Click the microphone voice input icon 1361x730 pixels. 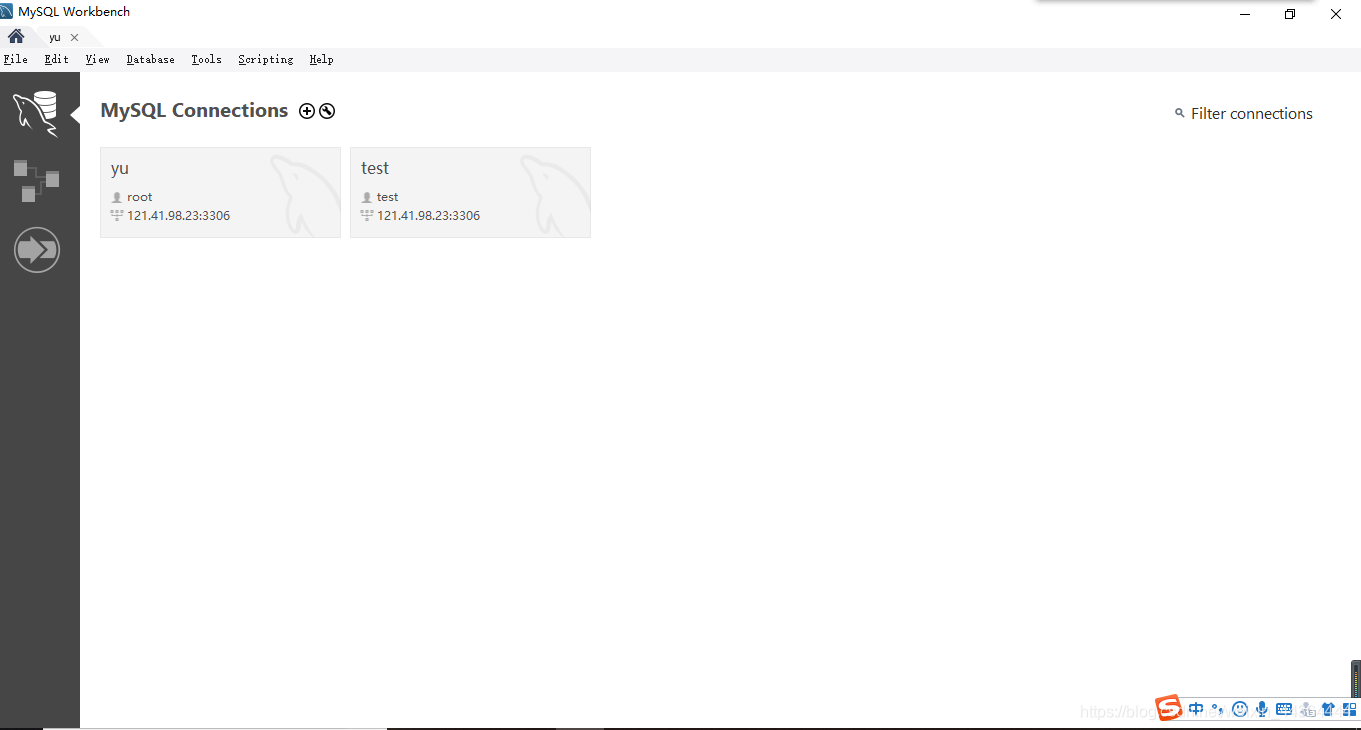tap(1262, 709)
